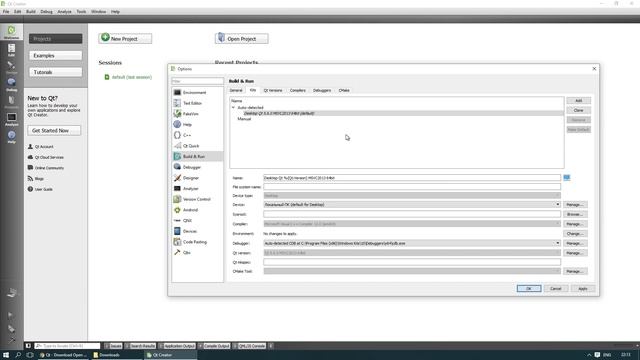Switch to Projects mode in Qt Creator sidebar
Image resolution: width=640 pixels, height=360 pixels.
[x=11, y=102]
